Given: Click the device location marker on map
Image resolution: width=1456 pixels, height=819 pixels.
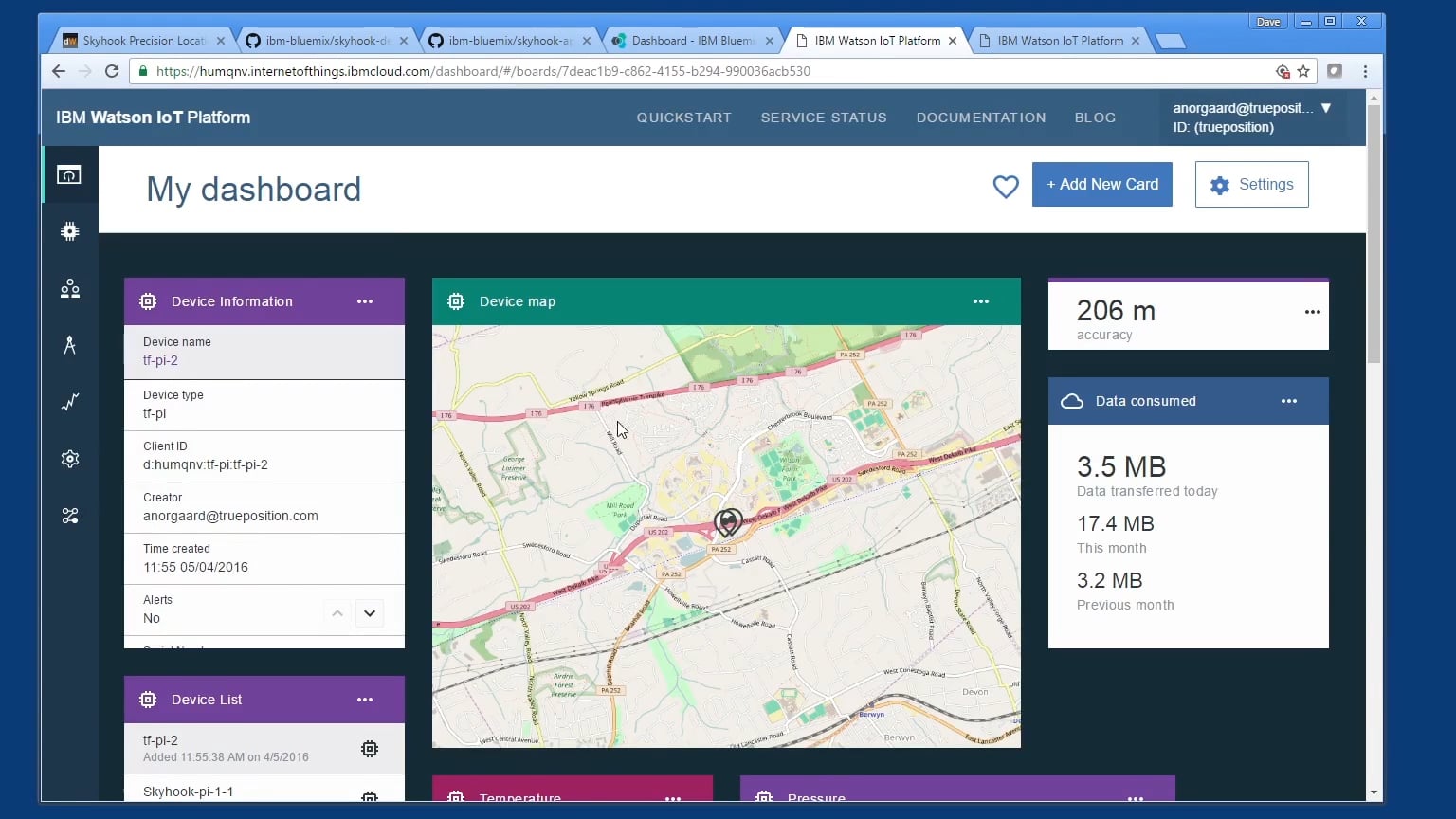Looking at the screenshot, I should pyautogui.click(x=728, y=521).
